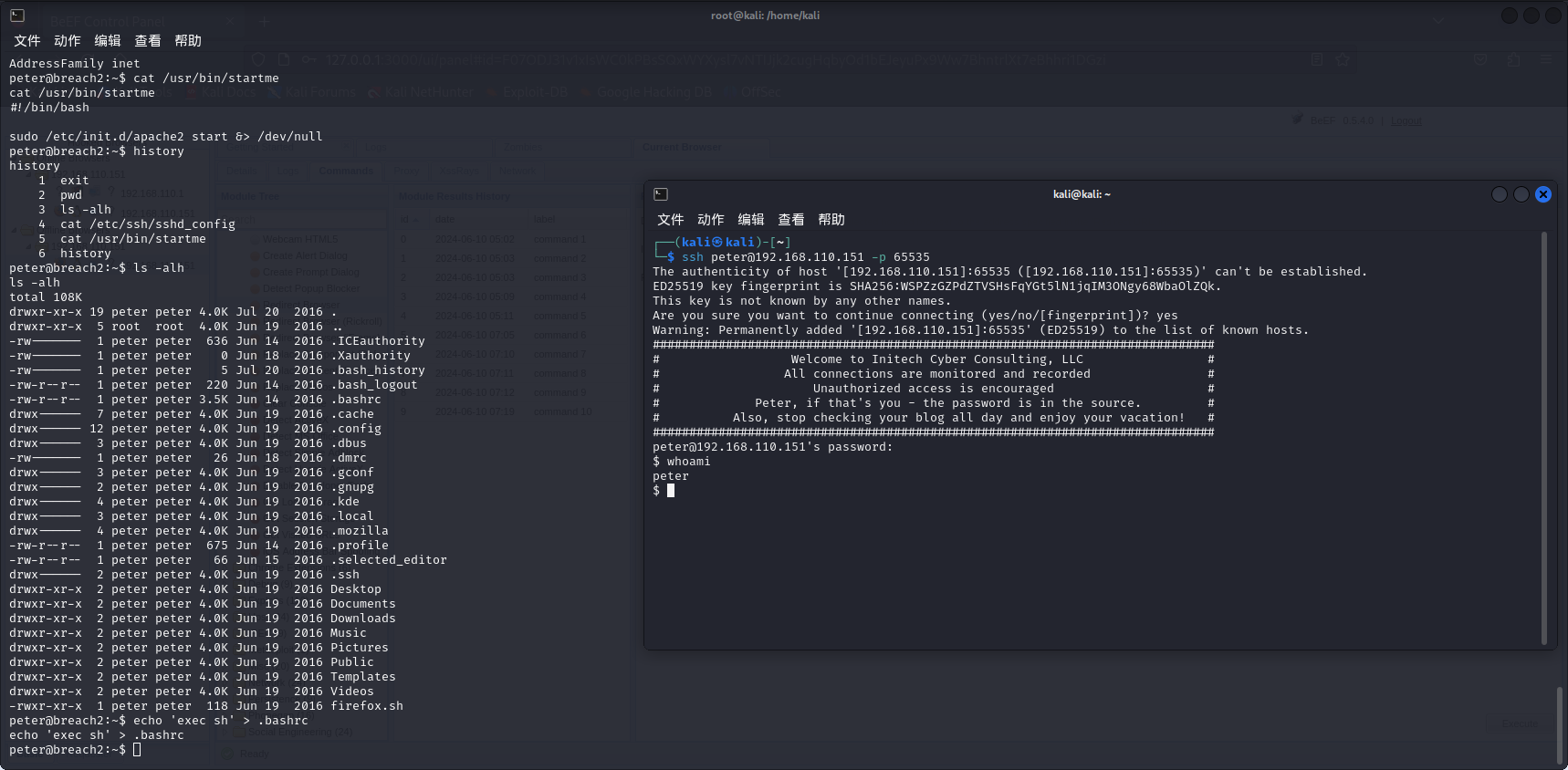This screenshot has width=1568, height=770.
Task: Click '.dbus' directory in the listing
Action: [x=349, y=443]
